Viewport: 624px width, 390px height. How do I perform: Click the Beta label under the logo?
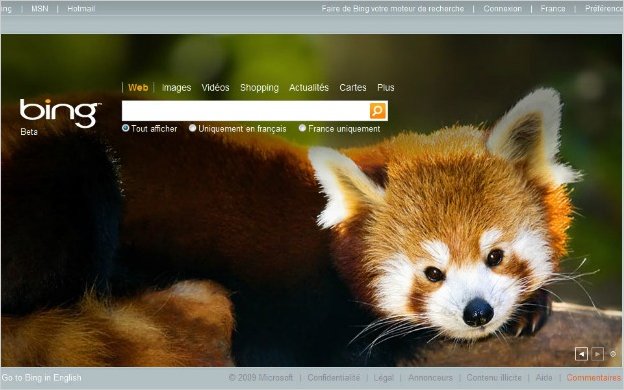pyautogui.click(x=29, y=132)
